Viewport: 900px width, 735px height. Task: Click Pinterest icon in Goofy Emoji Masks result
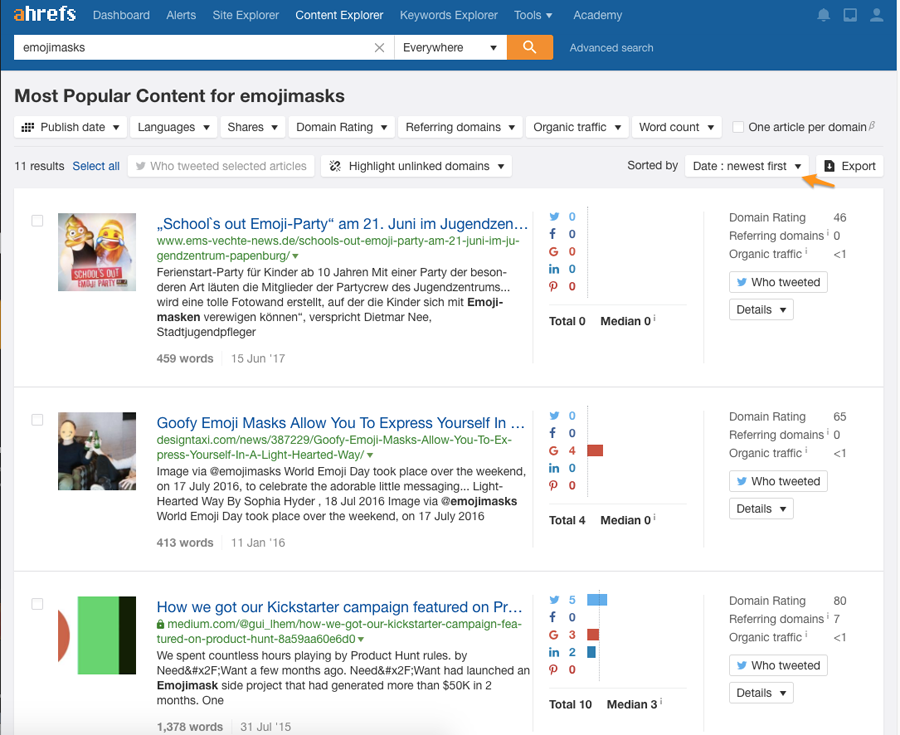[x=555, y=486]
